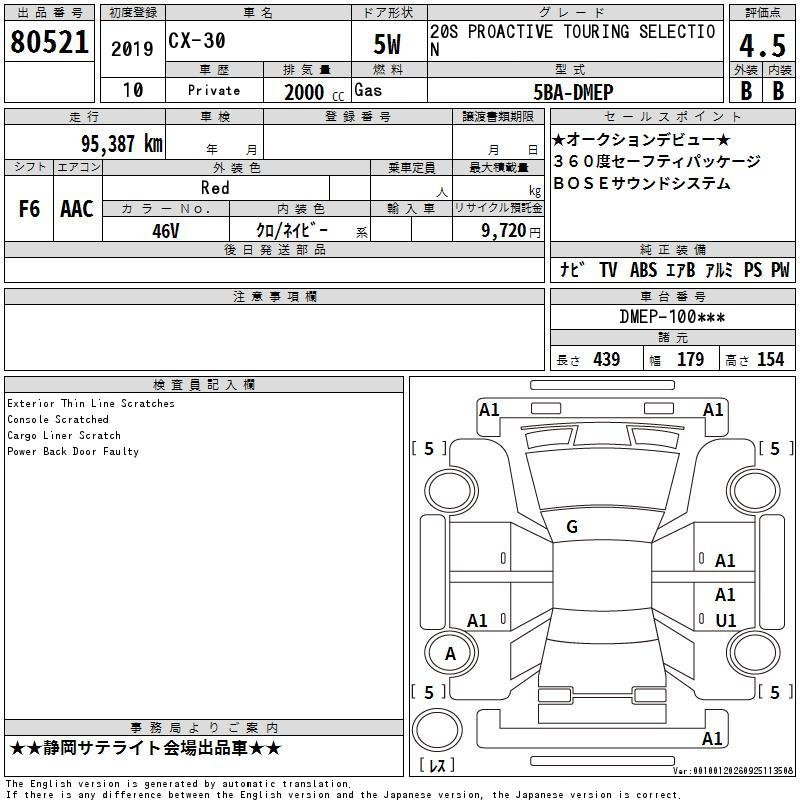This screenshot has width=800, height=800.
Task: Select first registration year 2019
Action: (x=132, y=49)
